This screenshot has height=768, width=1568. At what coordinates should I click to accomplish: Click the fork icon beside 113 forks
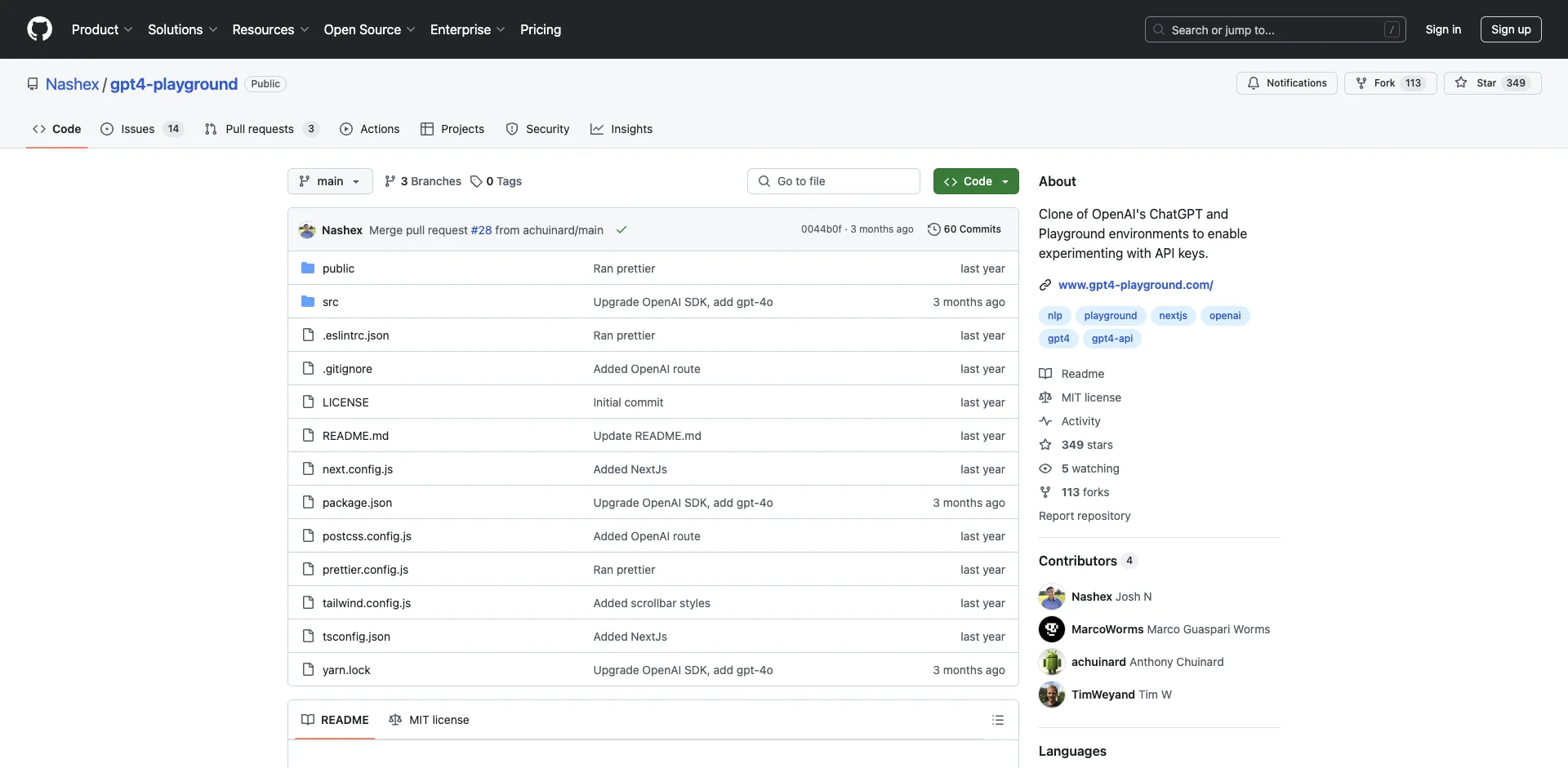coord(1045,492)
